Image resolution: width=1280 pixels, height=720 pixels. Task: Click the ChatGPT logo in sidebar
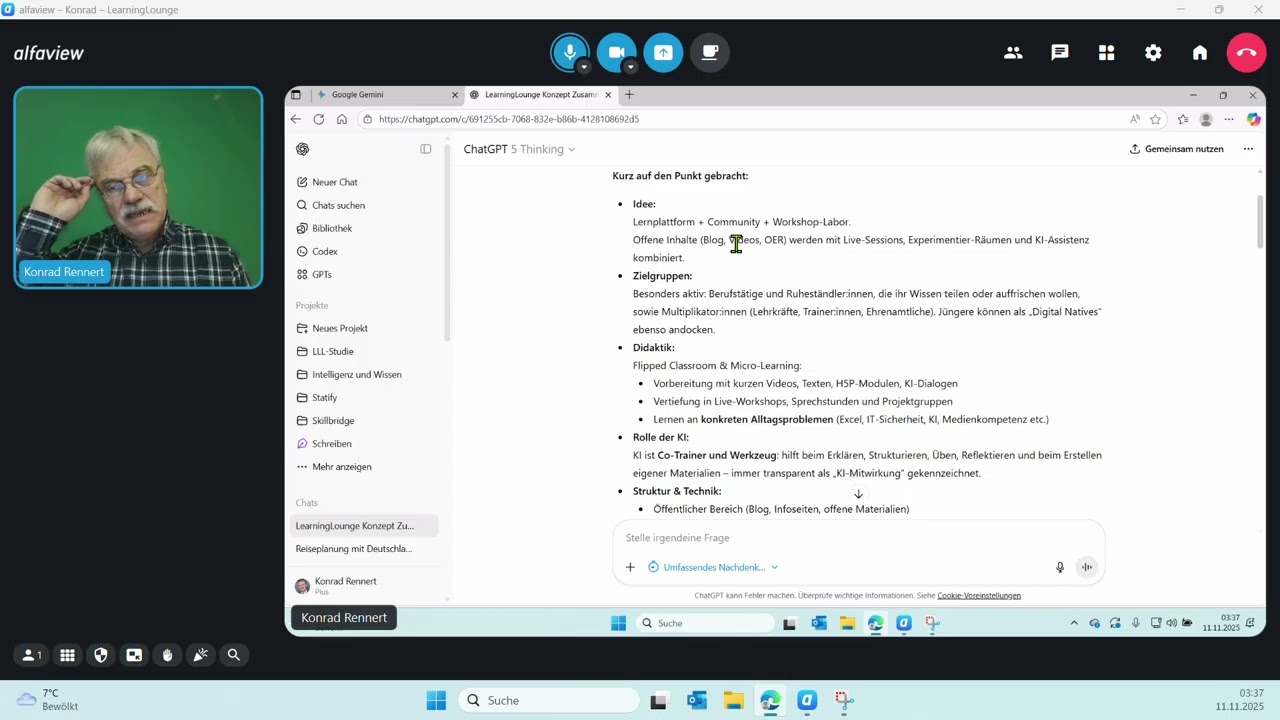(303, 149)
